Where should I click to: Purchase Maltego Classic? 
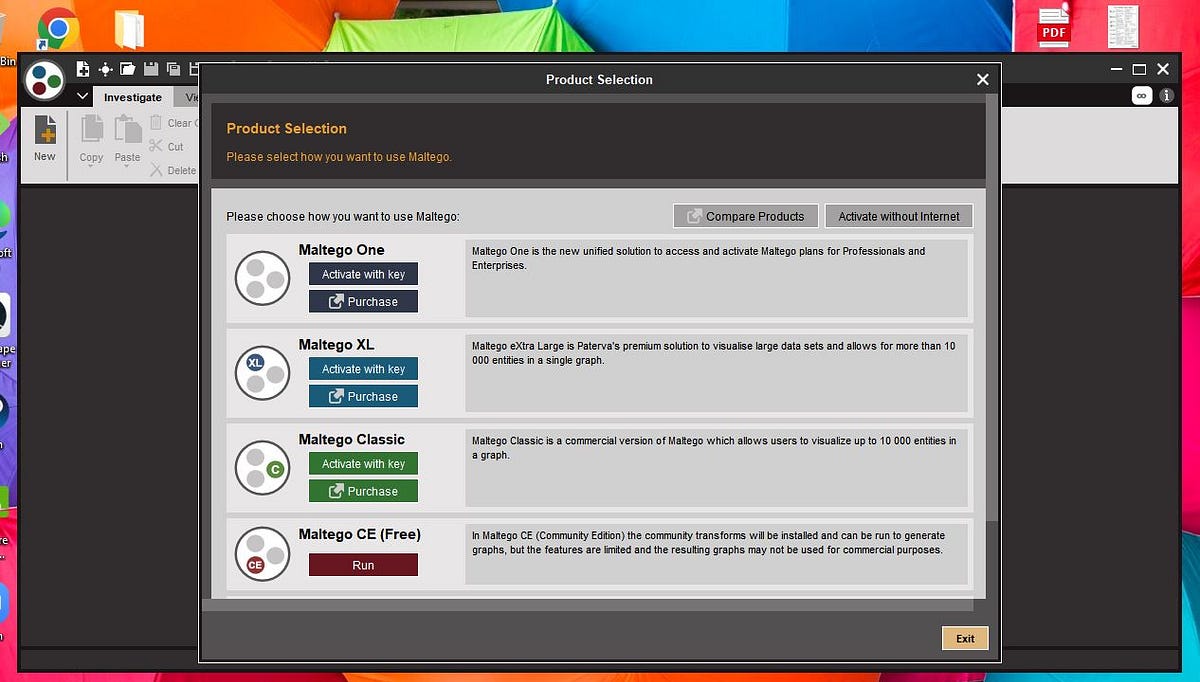click(x=363, y=490)
